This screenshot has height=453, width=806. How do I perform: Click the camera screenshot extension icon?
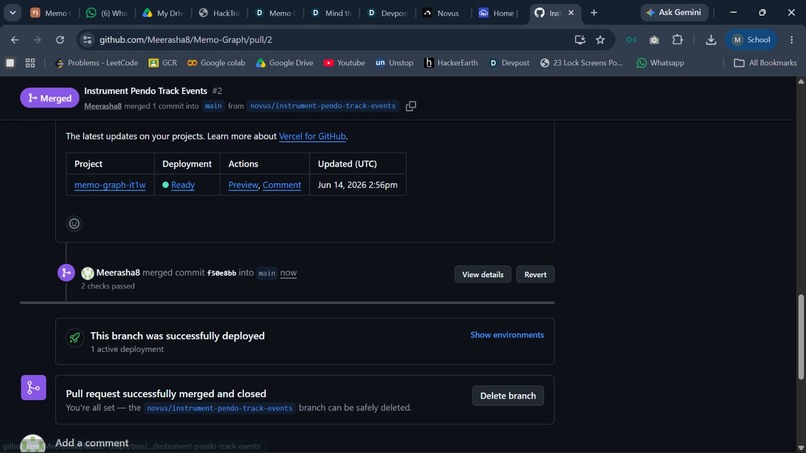click(654, 40)
